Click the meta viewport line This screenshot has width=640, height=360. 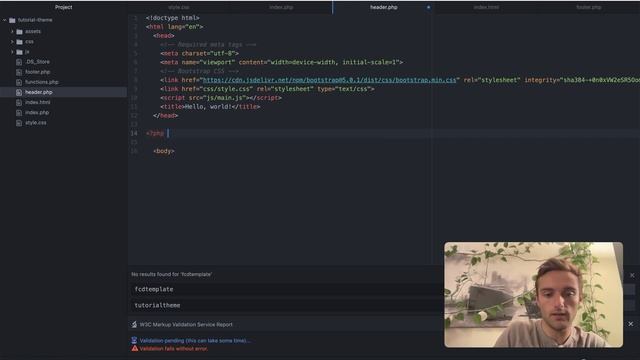pyautogui.click(x=282, y=62)
